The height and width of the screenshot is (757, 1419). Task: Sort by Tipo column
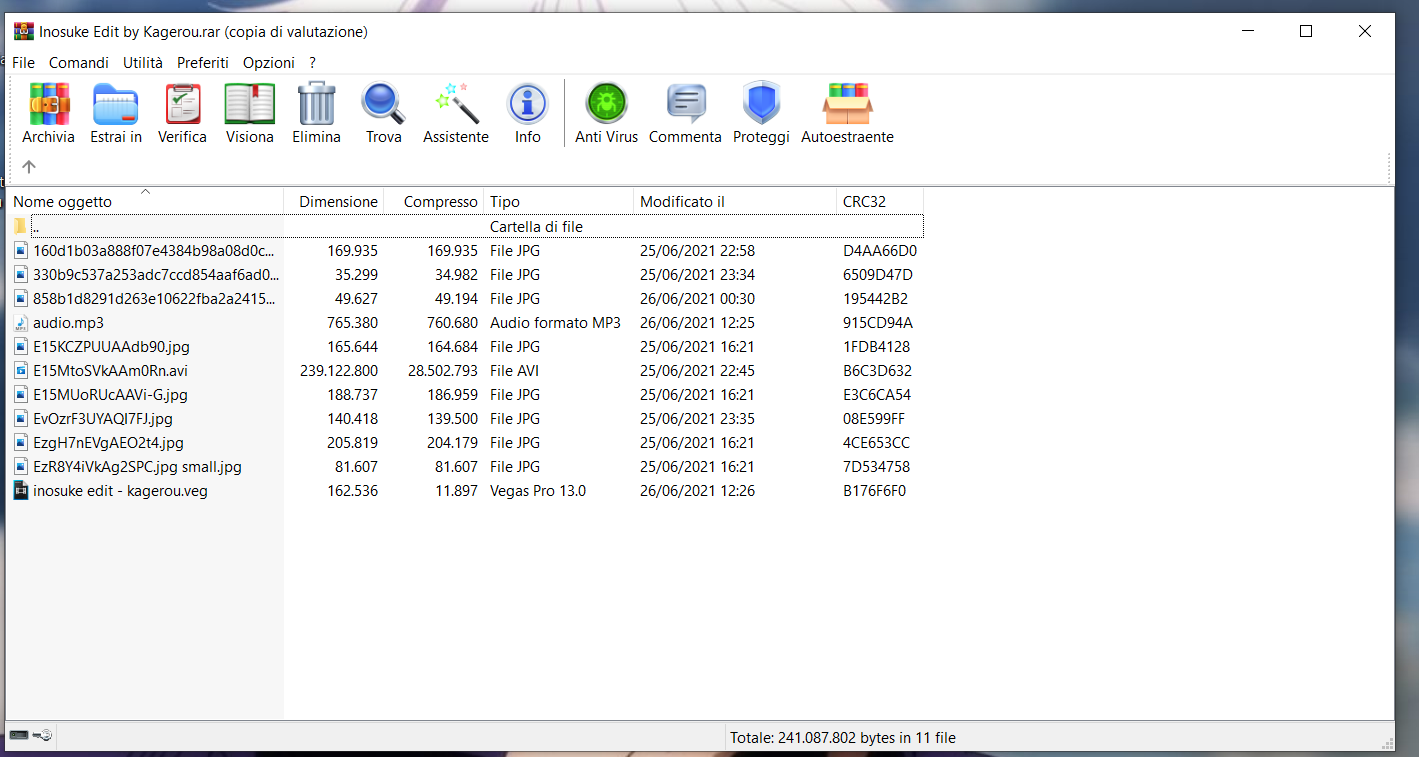click(559, 201)
